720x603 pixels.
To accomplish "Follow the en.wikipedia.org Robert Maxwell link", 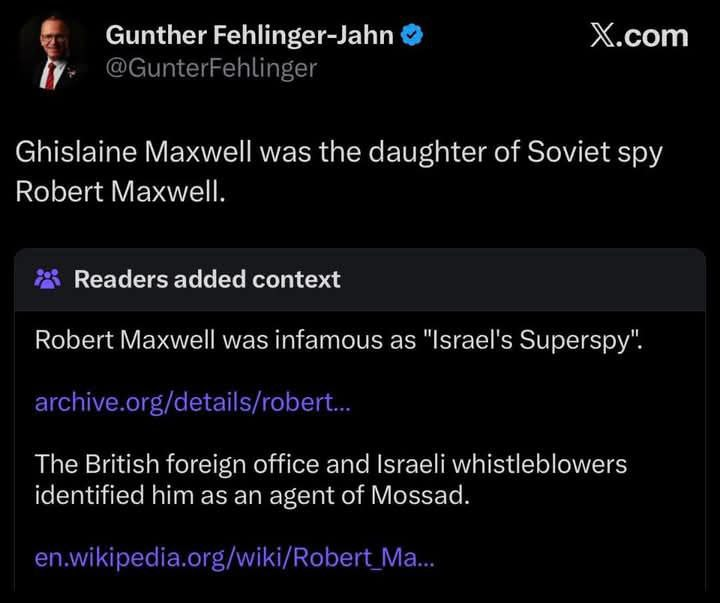I will click(235, 557).
